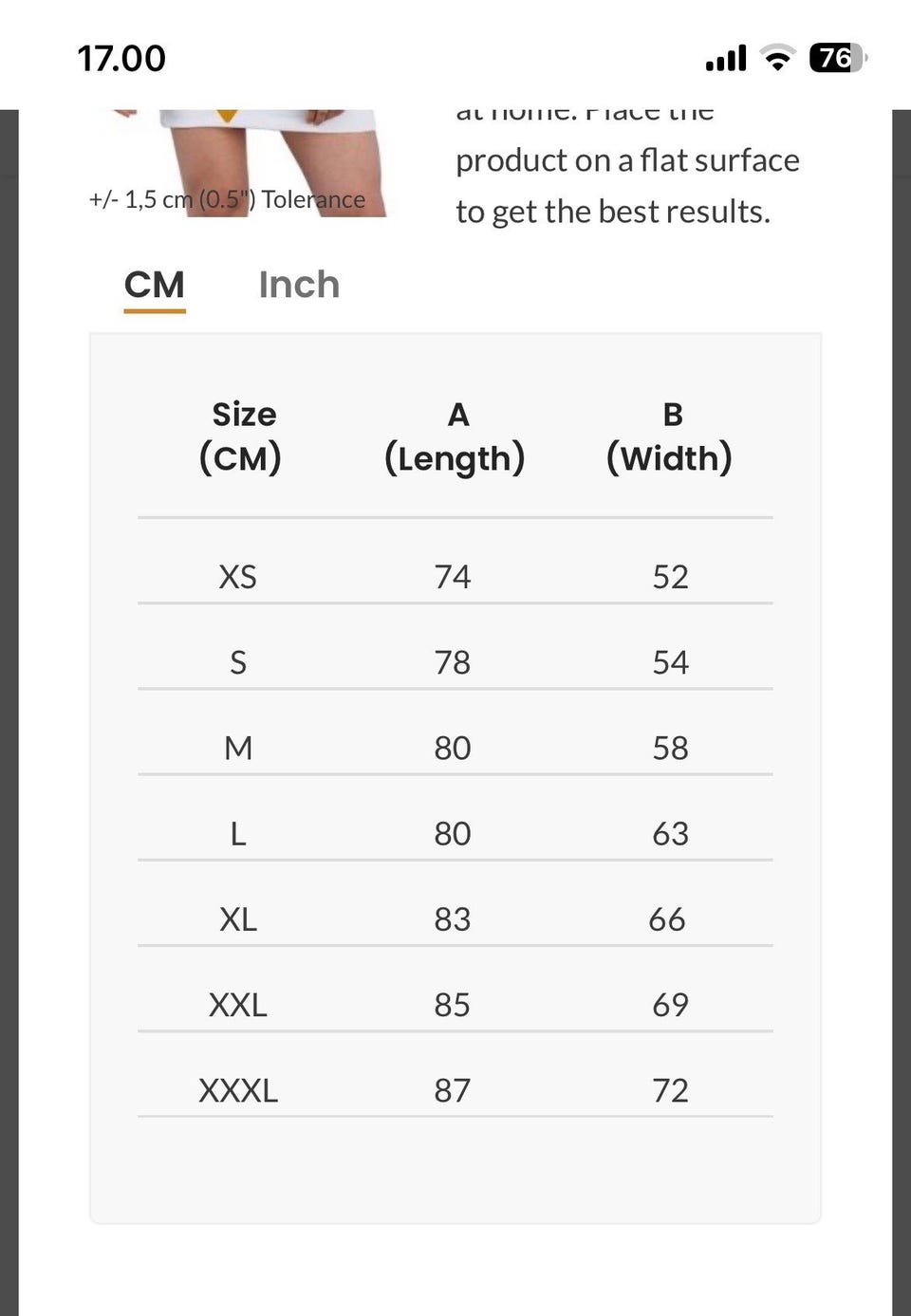Select the S size row label
The width and height of the screenshot is (911, 1316).
237,662
